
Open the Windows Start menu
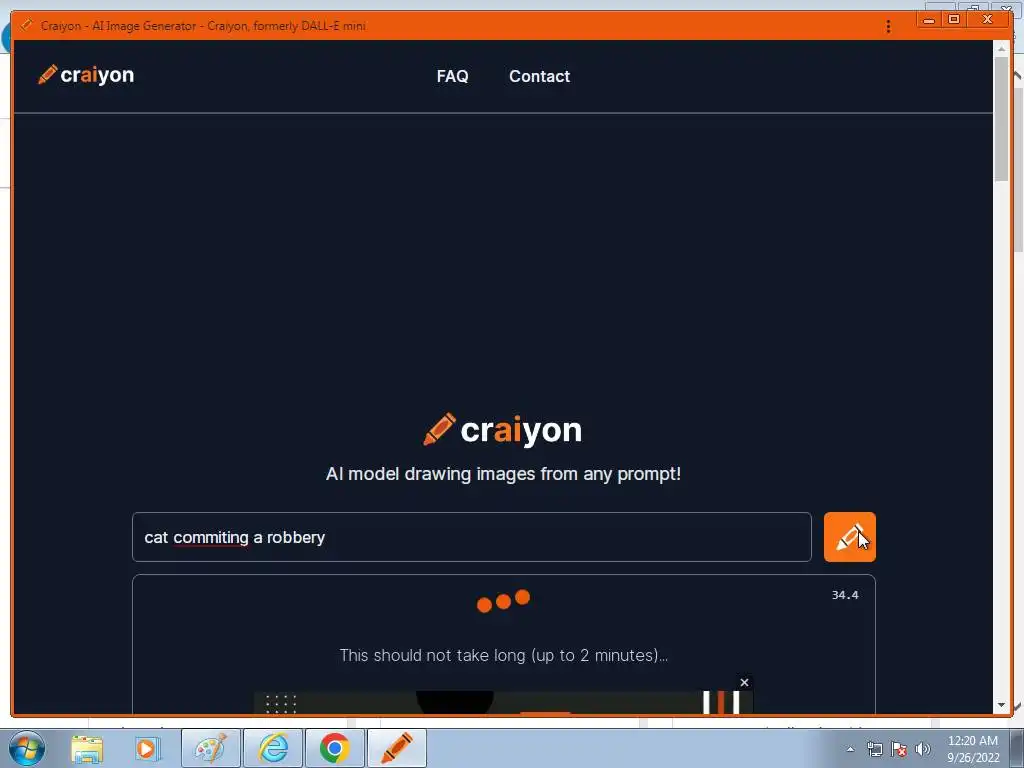coord(27,748)
